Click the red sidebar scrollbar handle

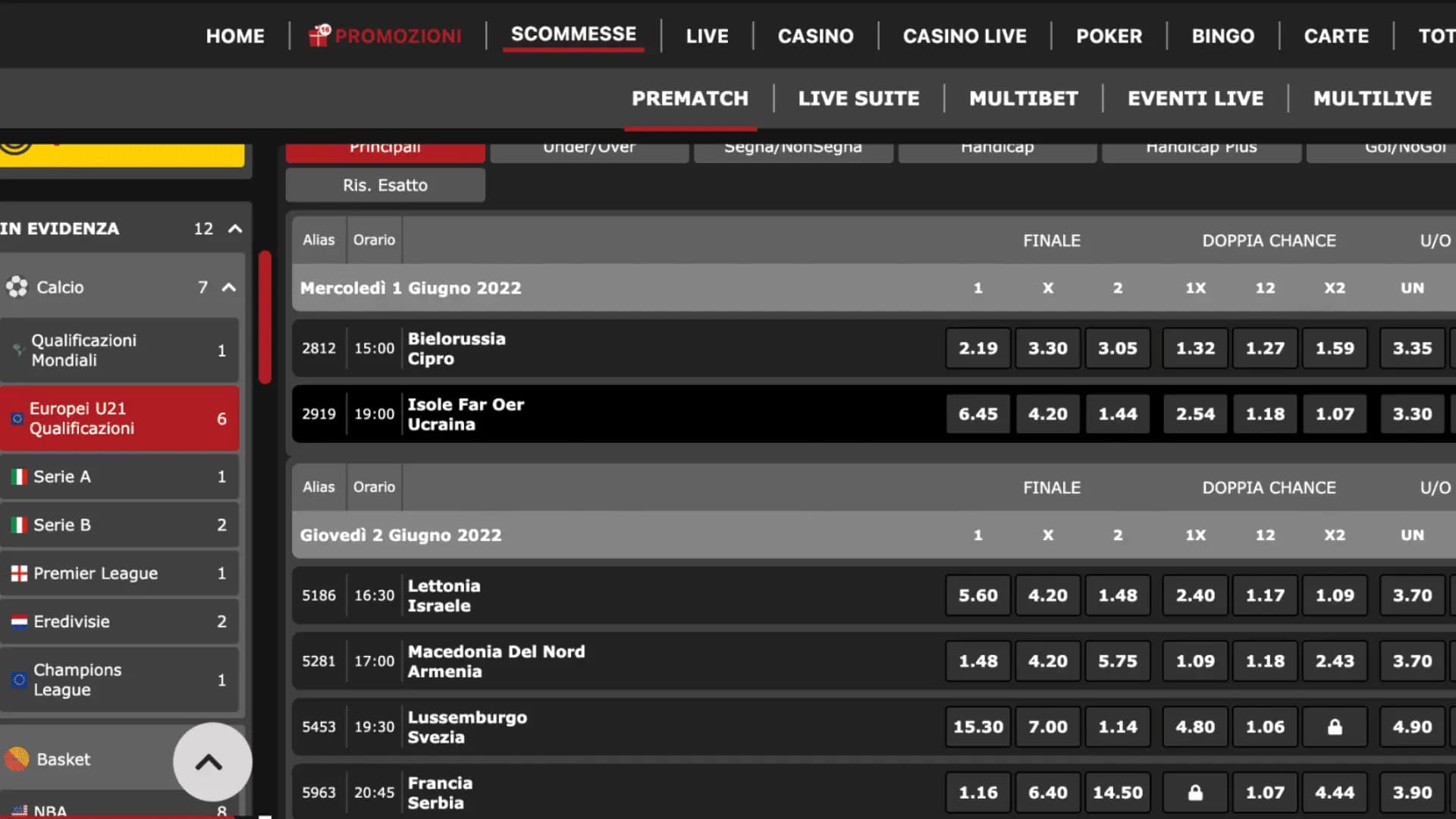(265, 317)
